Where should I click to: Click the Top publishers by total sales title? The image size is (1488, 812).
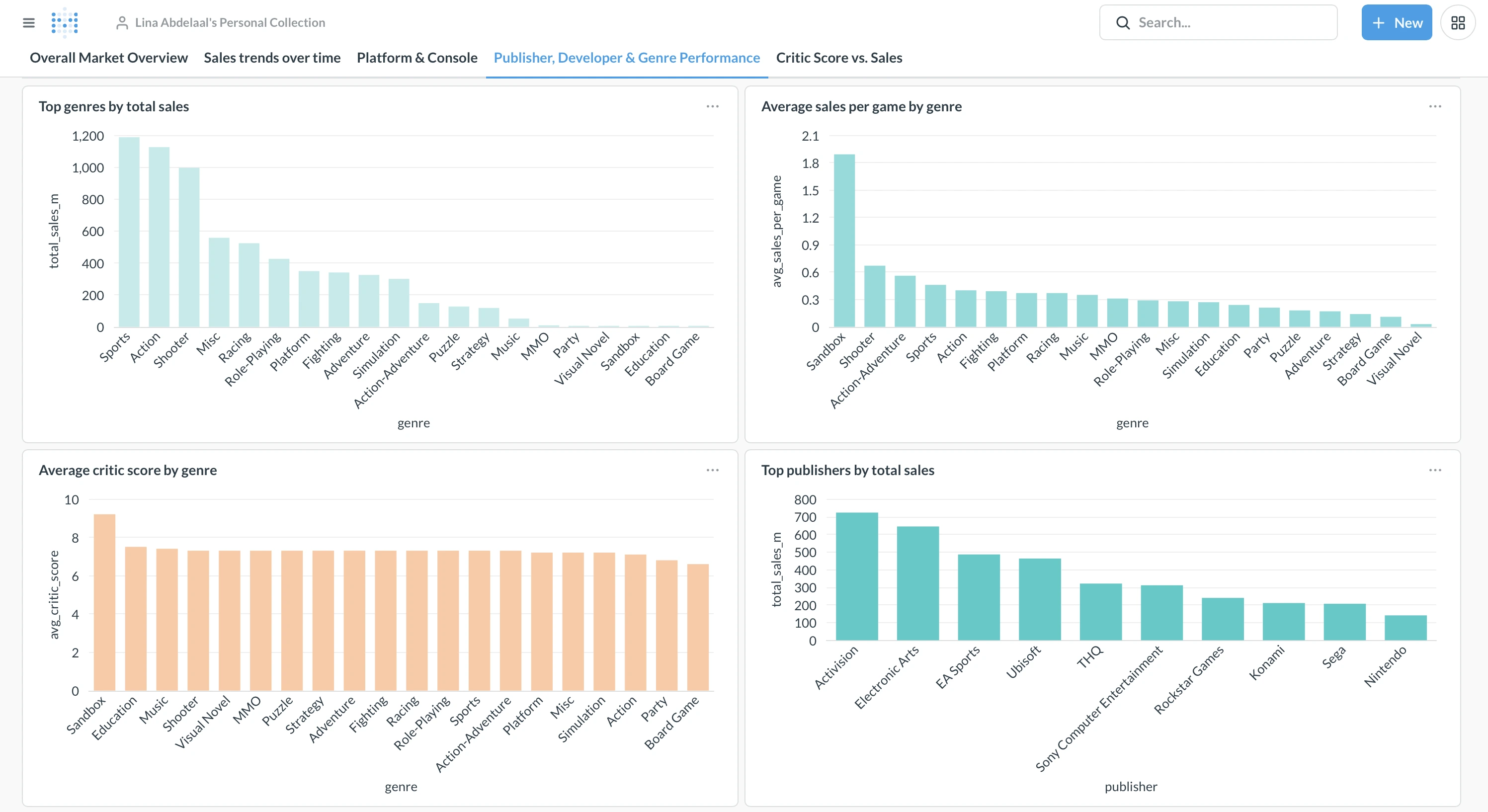847,470
